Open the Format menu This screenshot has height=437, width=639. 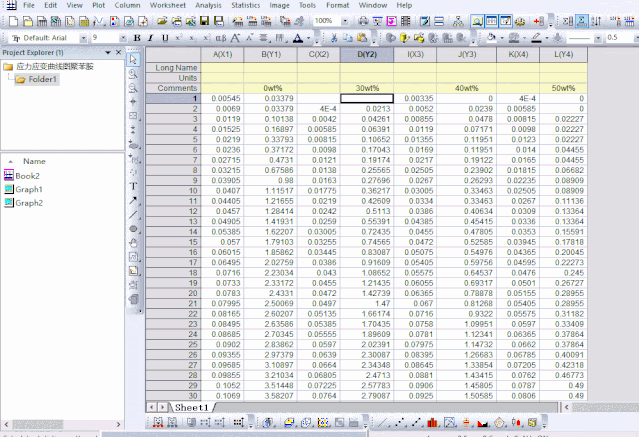click(x=337, y=5)
